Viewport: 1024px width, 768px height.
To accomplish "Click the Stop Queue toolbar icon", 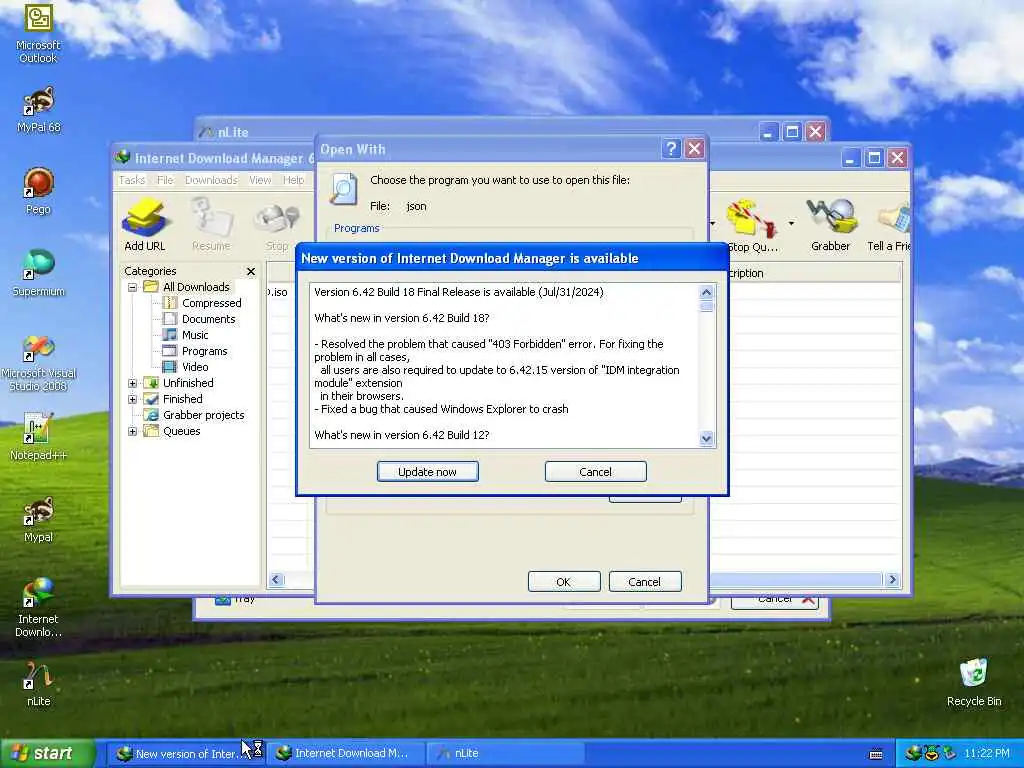I will [x=752, y=225].
